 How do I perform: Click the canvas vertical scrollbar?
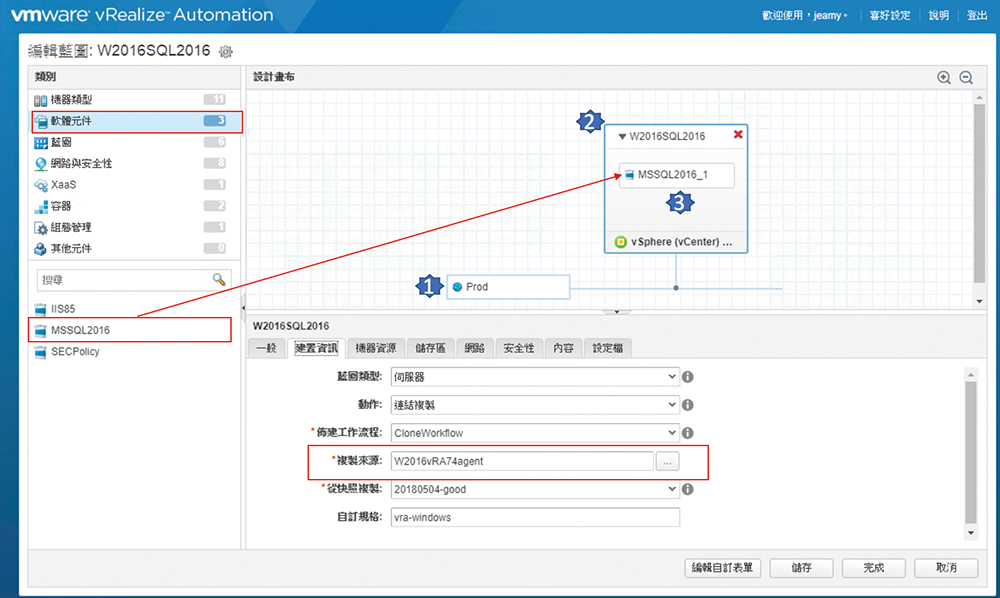[980, 193]
